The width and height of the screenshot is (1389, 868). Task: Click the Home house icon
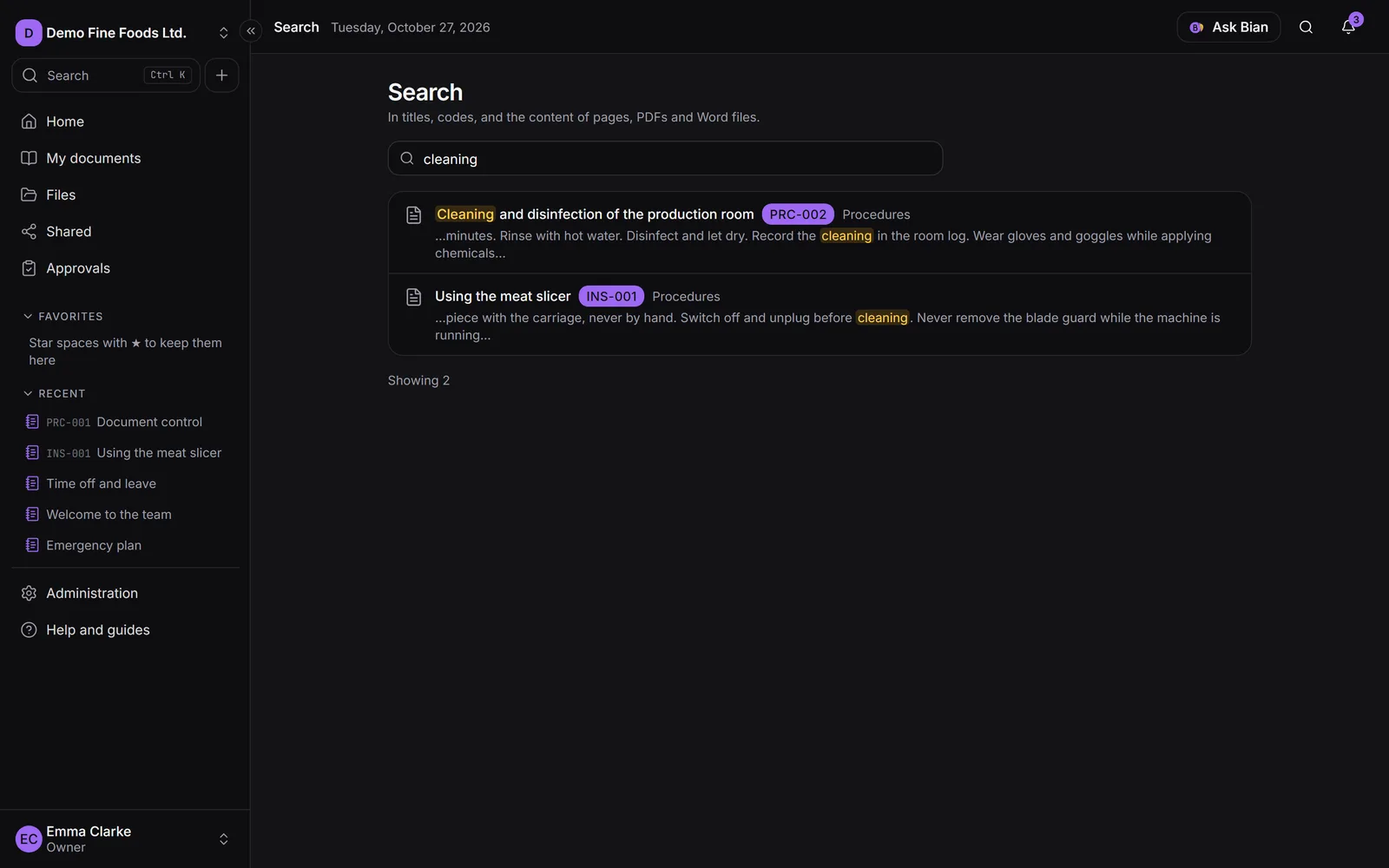click(x=29, y=122)
